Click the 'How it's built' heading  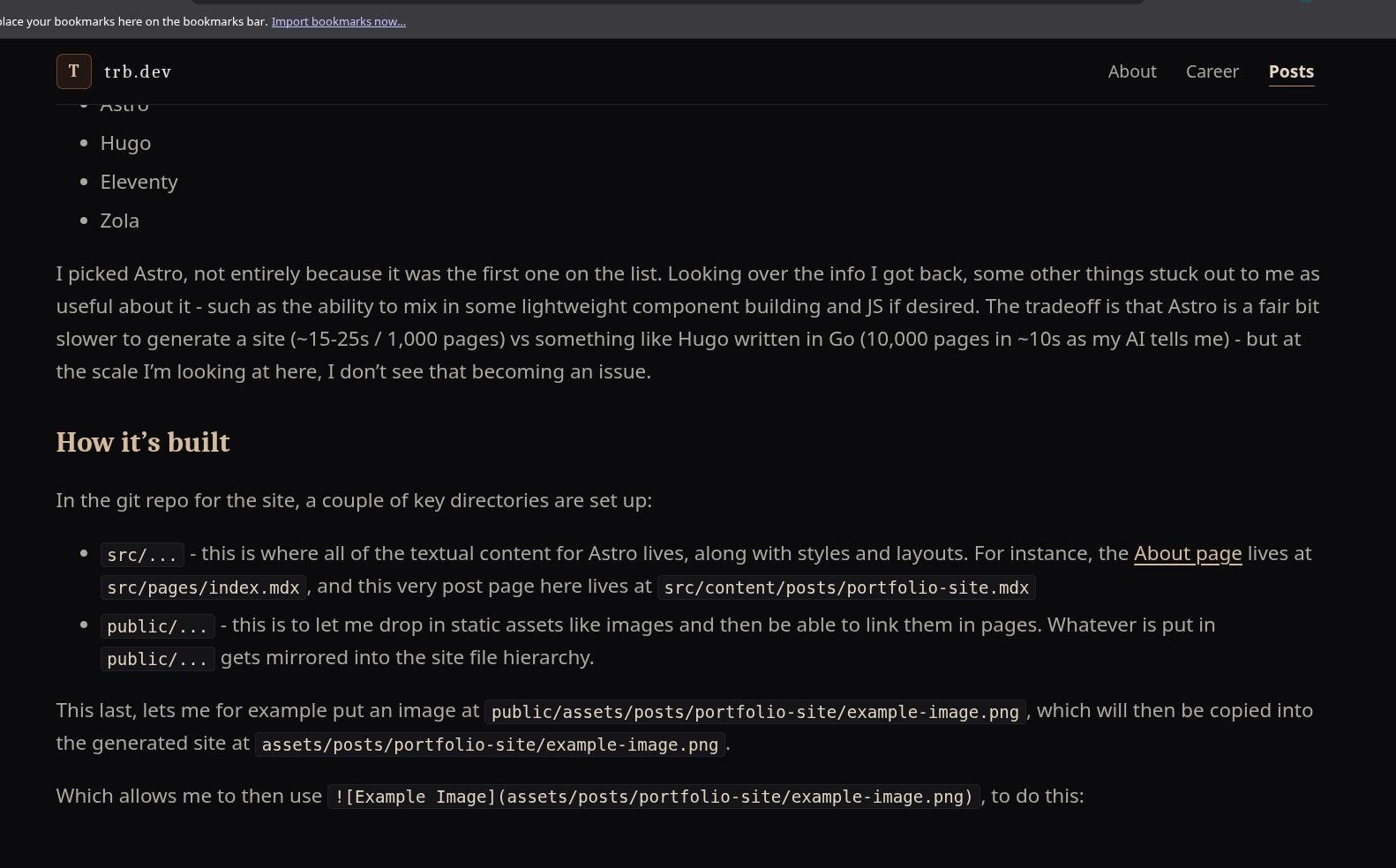click(x=143, y=442)
